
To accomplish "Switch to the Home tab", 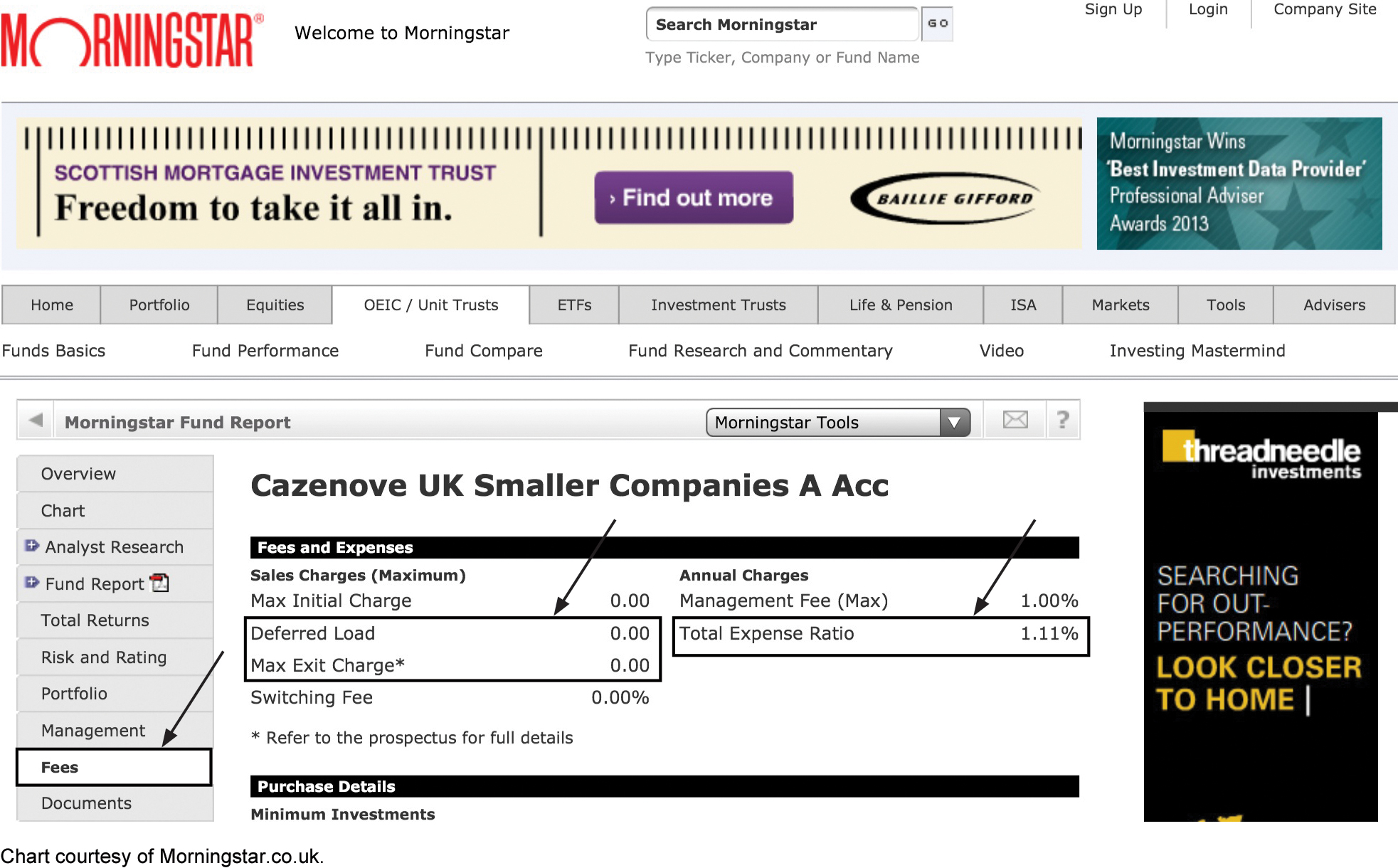I will [52, 305].
